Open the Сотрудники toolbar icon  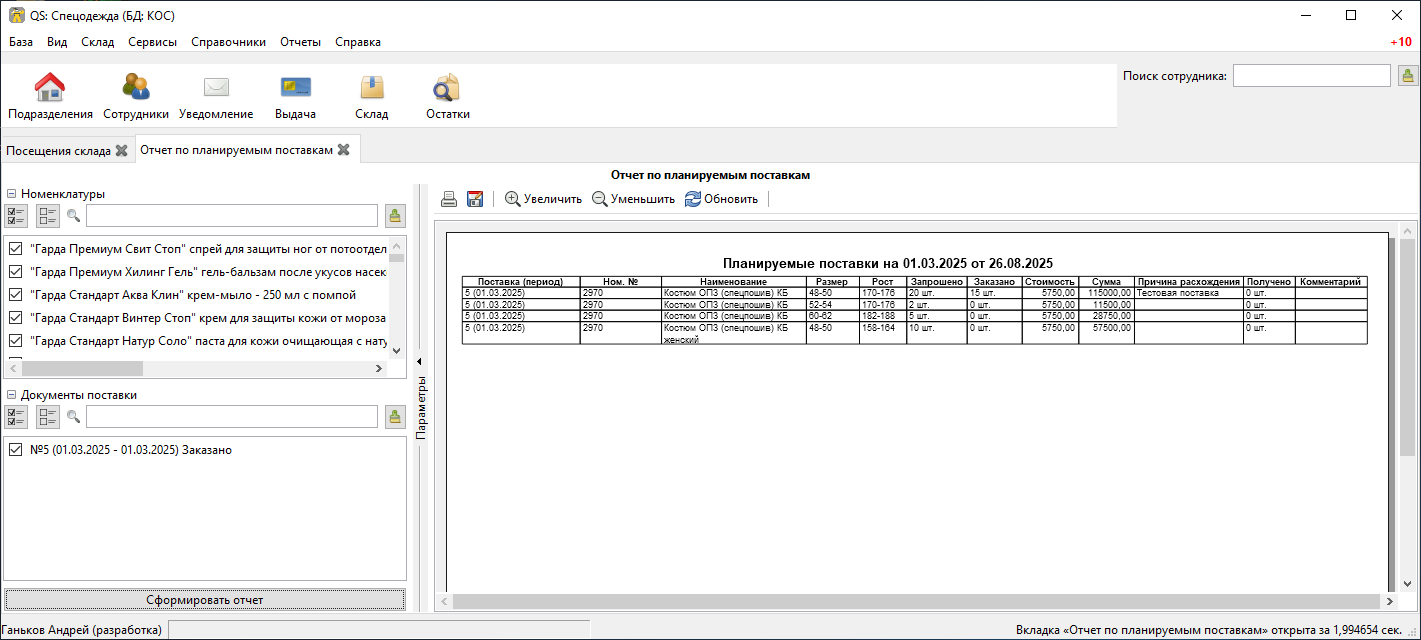point(136,89)
